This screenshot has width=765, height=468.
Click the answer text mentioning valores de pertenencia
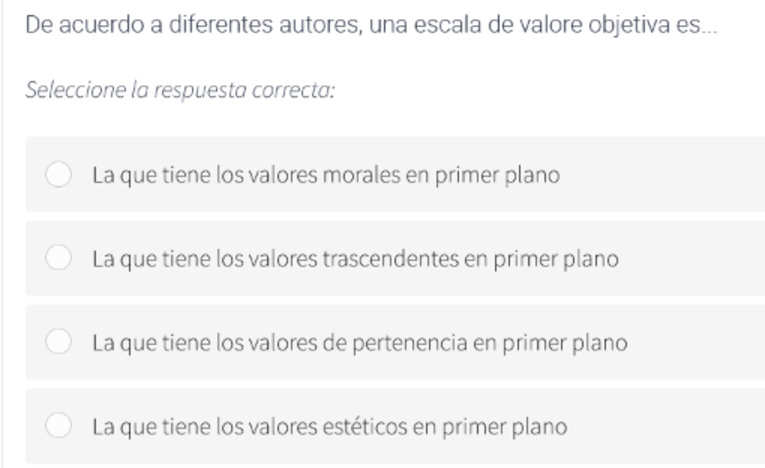coord(360,343)
